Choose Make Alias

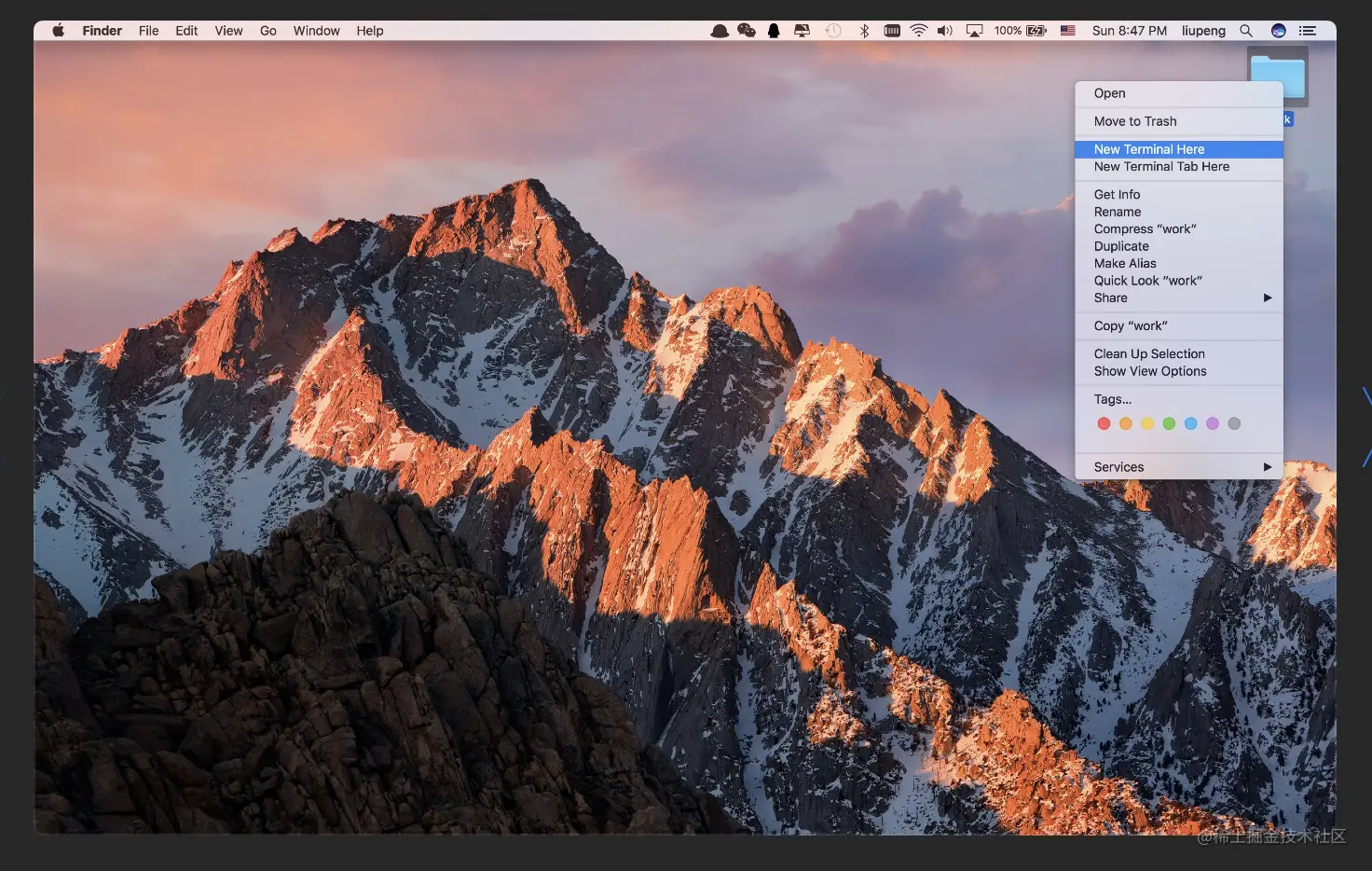point(1179,264)
